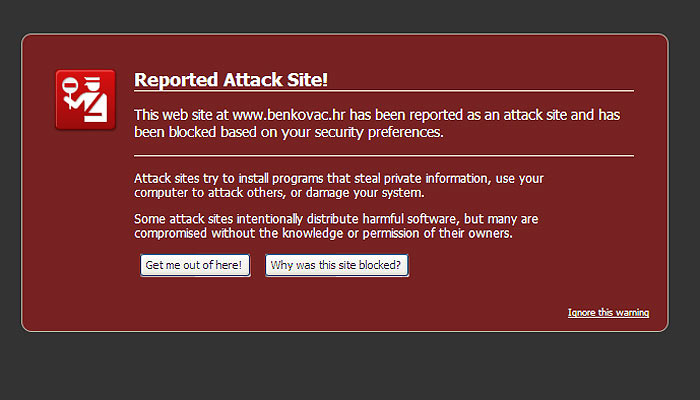700x400 pixels.
Task: Click the "Reported Attack Site!" heading
Action: click(231, 80)
